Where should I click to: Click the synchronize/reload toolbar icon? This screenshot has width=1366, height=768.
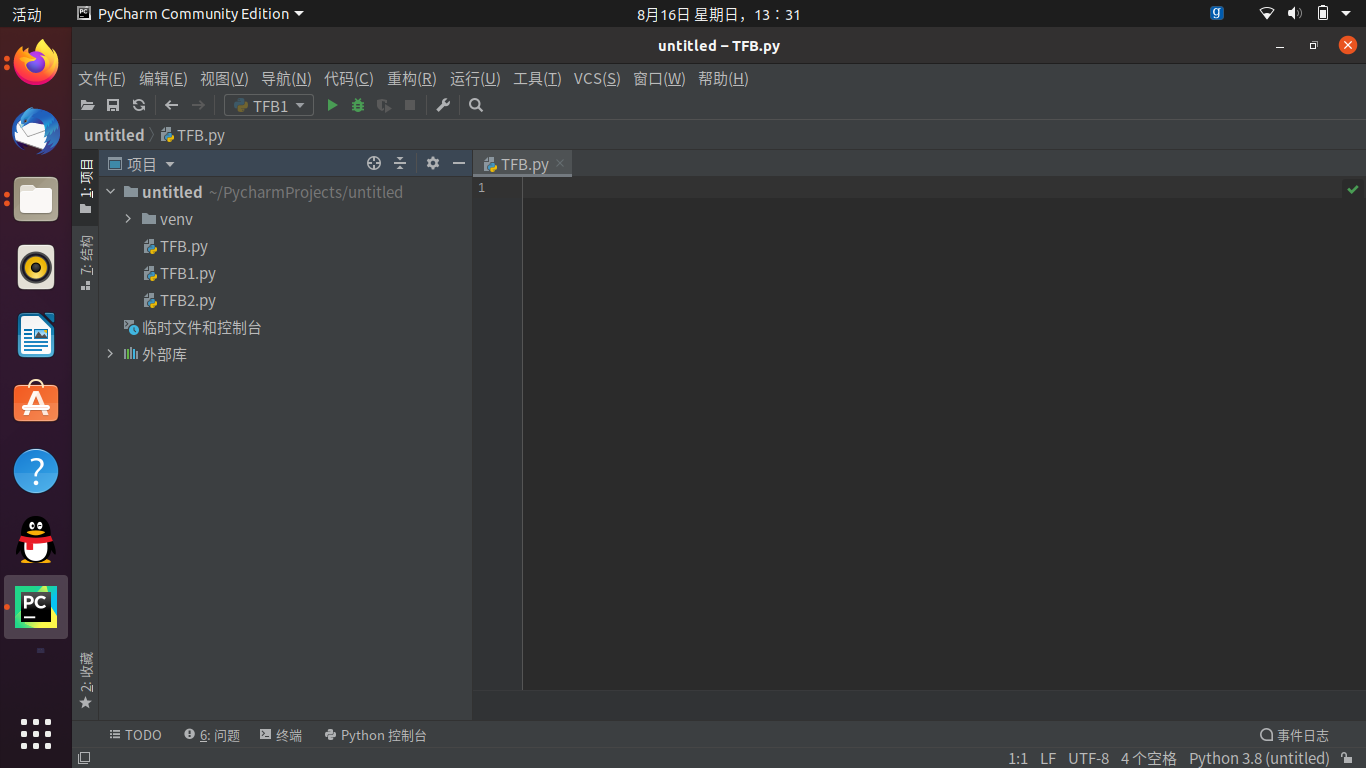[x=139, y=105]
